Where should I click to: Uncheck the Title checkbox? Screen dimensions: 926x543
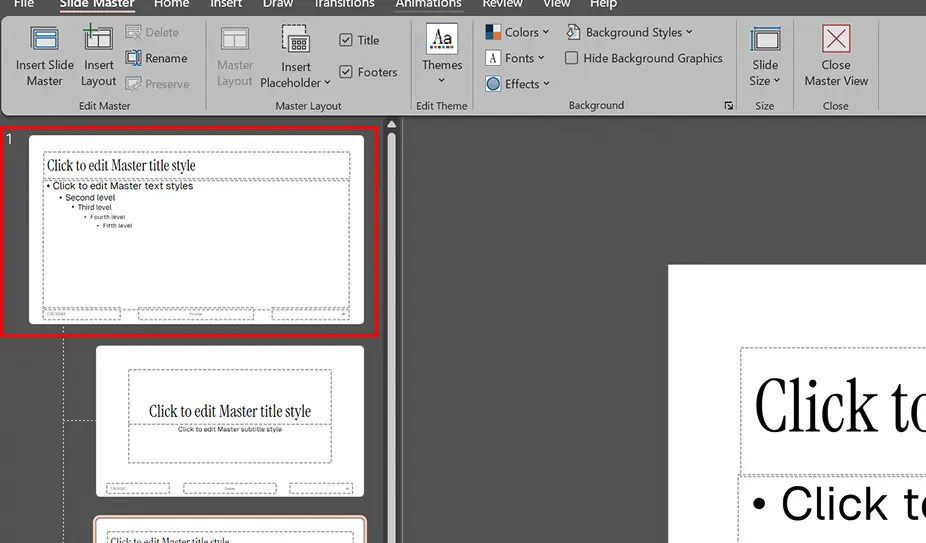[x=345, y=40]
